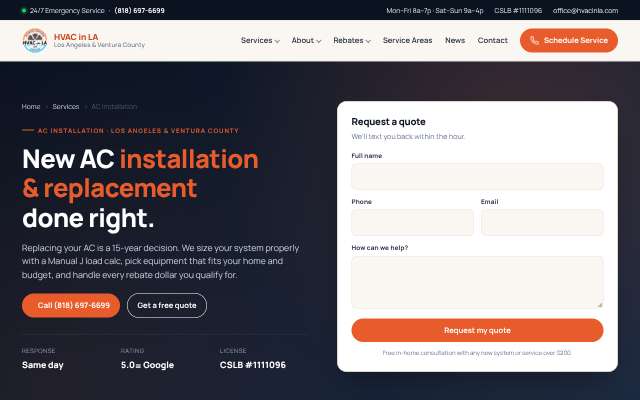Click the Request a quote heading
640x400 pixels.
click(389, 122)
